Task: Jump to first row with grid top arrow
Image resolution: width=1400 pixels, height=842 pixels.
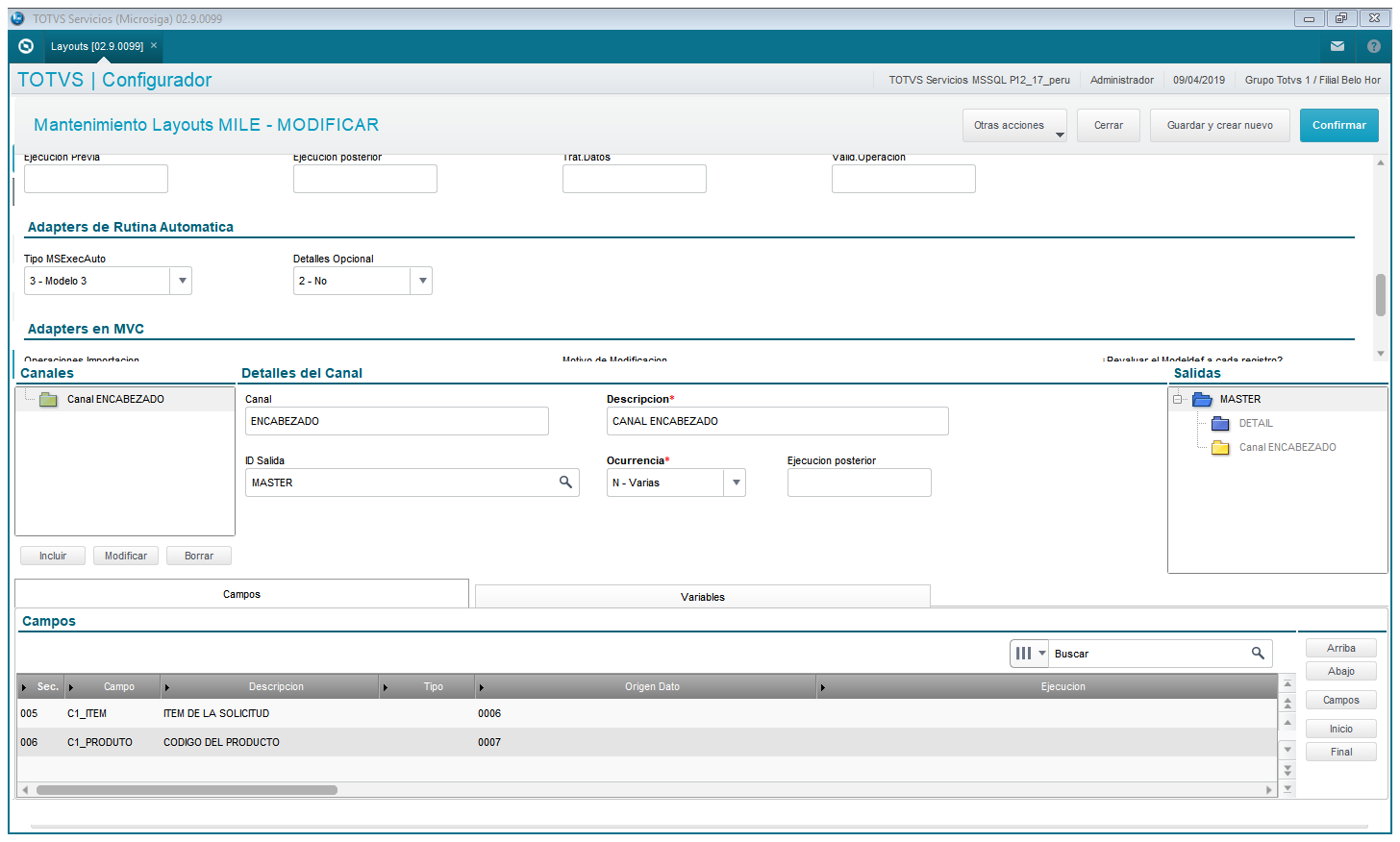Action: pos(1288,683)
